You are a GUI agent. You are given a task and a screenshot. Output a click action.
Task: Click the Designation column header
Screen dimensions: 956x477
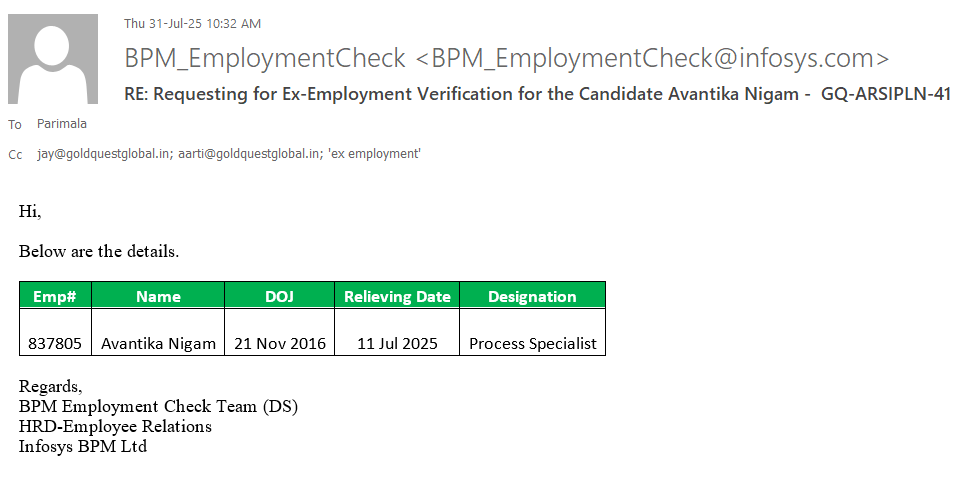tap(532, 296)
